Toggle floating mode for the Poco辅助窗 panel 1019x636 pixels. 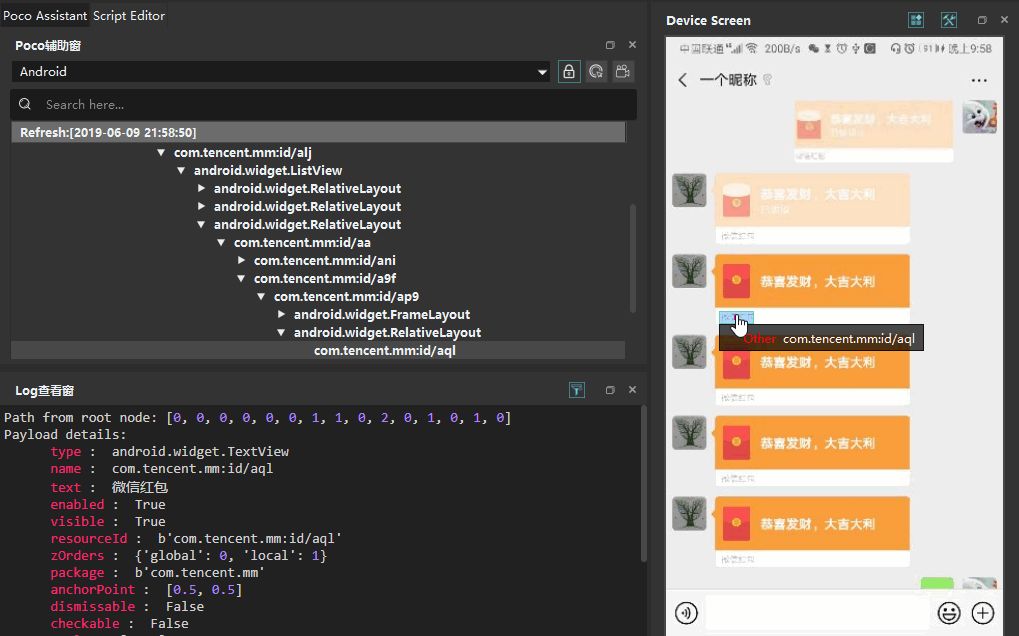[610, 44]
